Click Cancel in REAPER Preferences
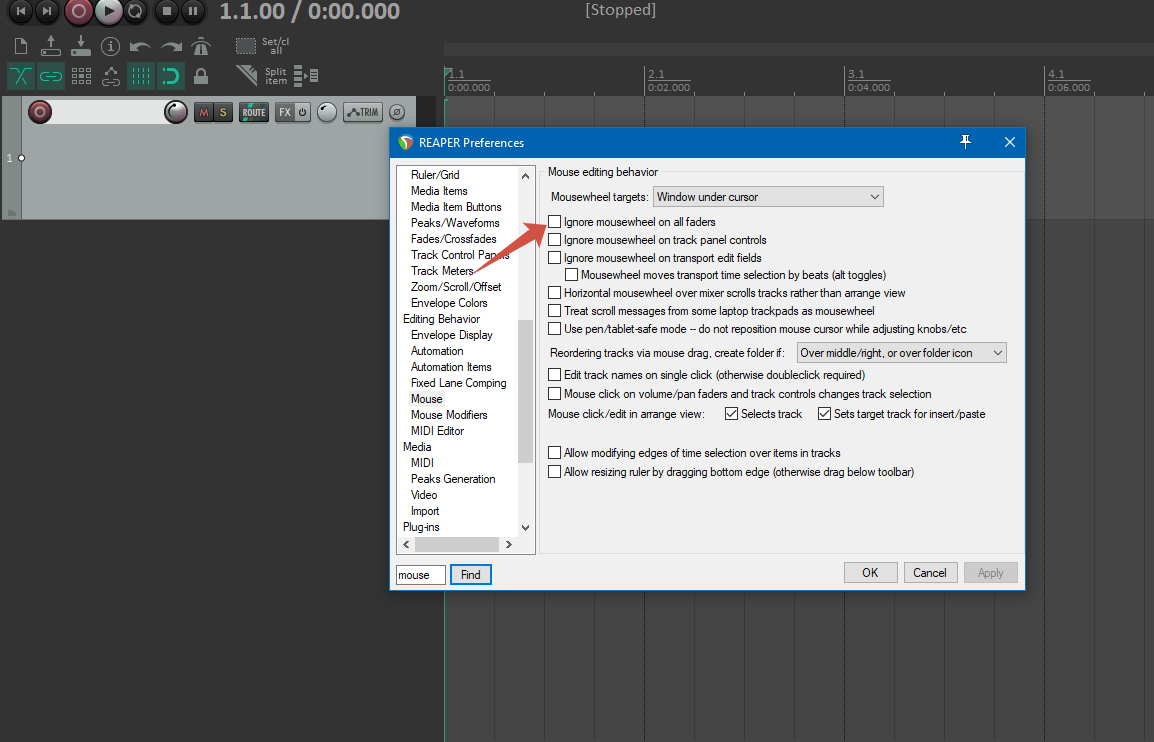 [x=930, y=573]
